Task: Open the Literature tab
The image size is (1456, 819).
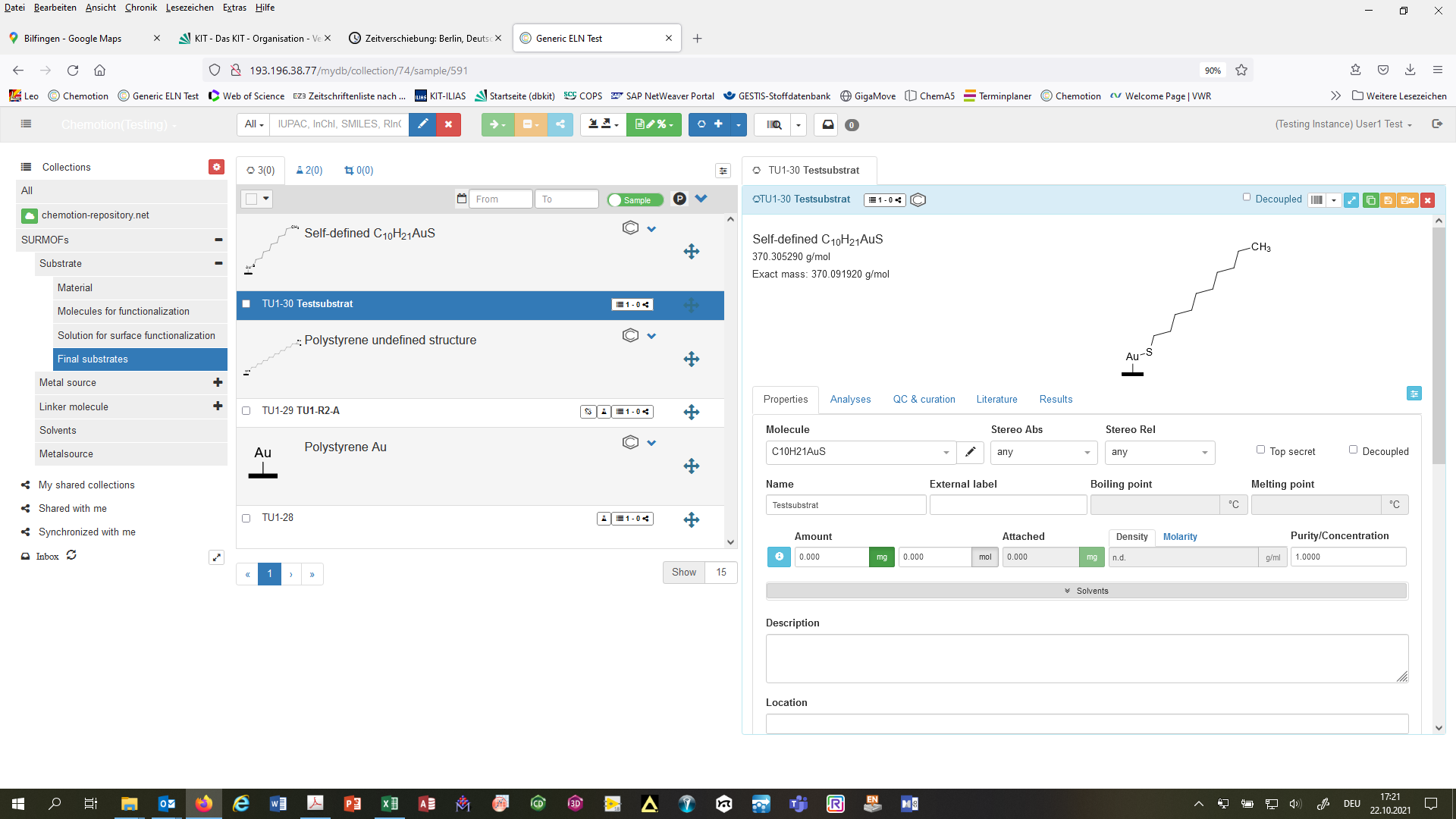Action: pos(996,400)
